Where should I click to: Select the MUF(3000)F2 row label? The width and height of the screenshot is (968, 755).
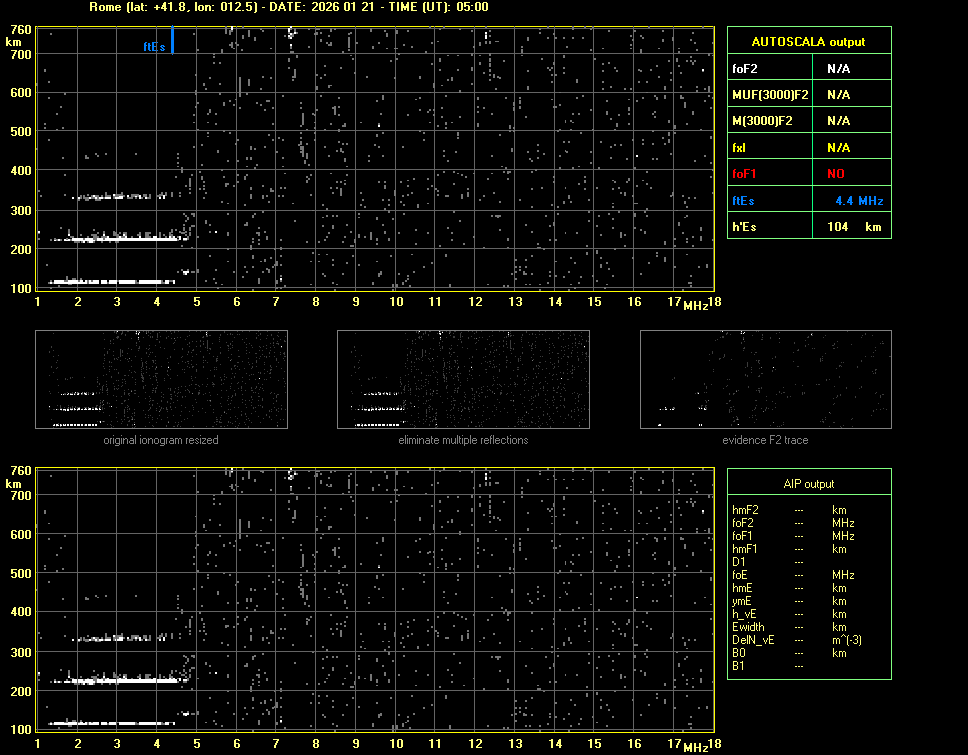coord(770,95)
